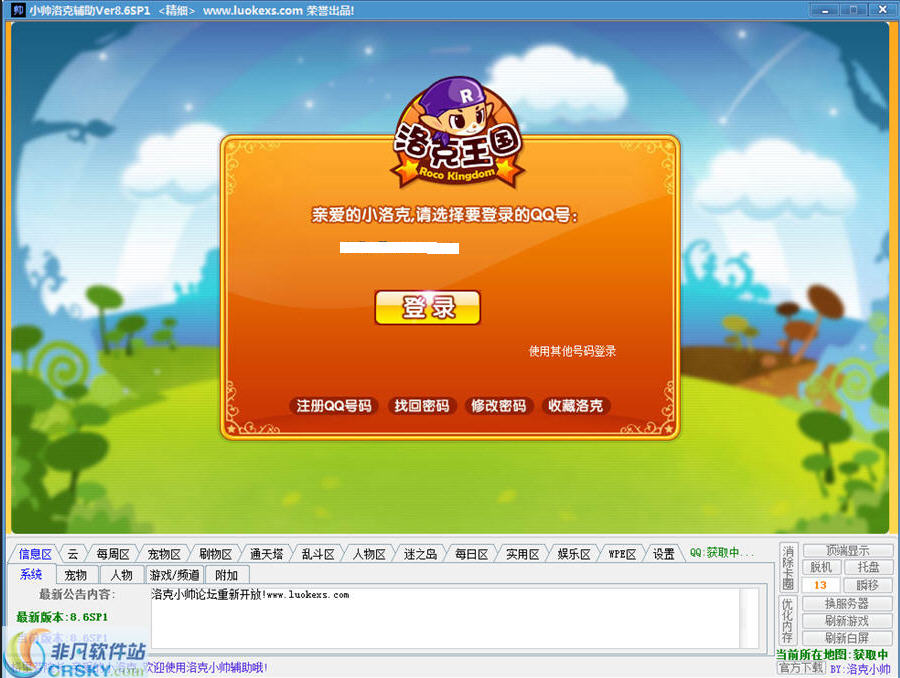Click the 托盘 button
Screen dimensions: 900x678
click(x=868, y=567)
